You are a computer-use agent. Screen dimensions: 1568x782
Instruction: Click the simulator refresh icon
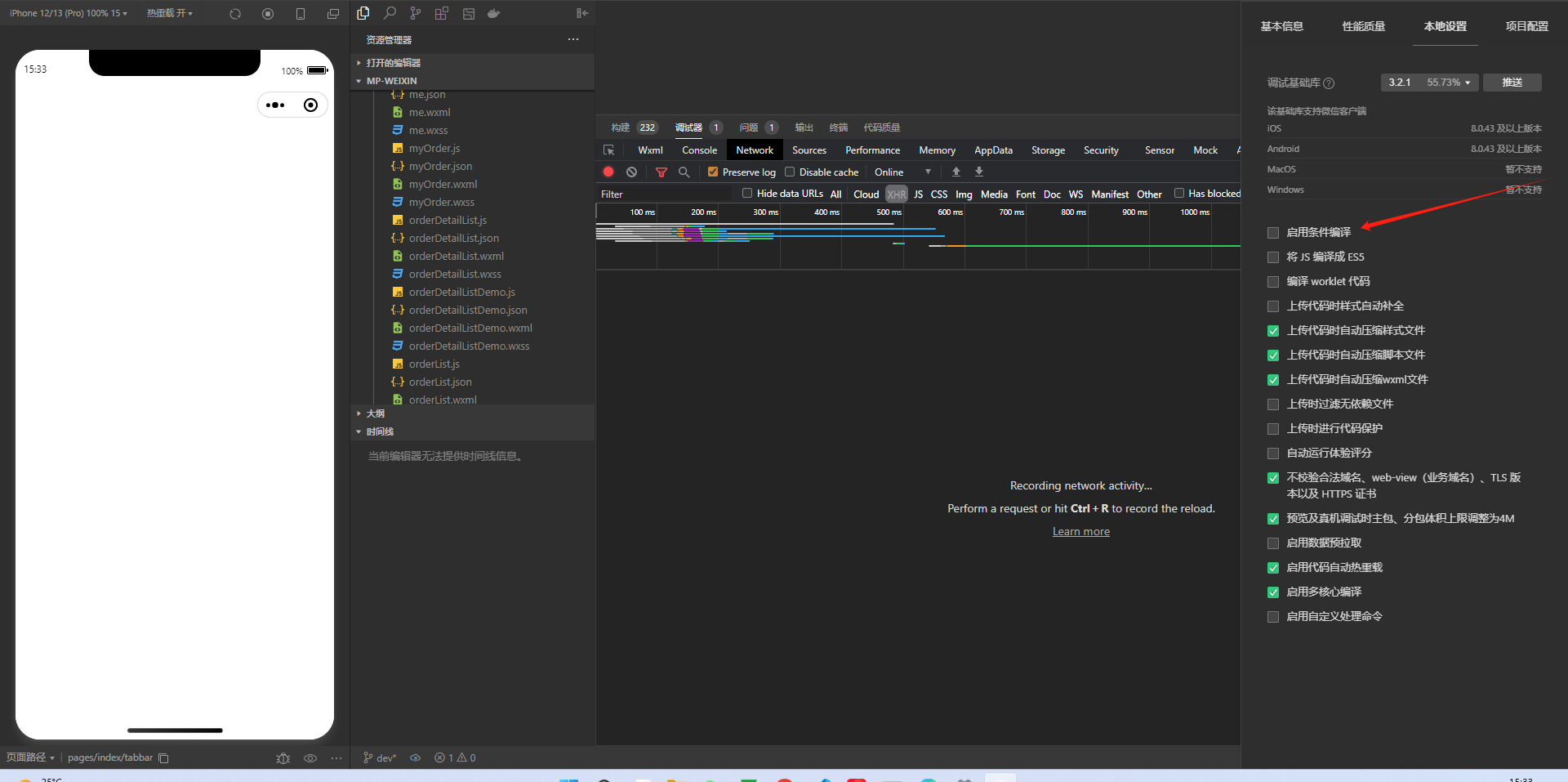[235, 14]
